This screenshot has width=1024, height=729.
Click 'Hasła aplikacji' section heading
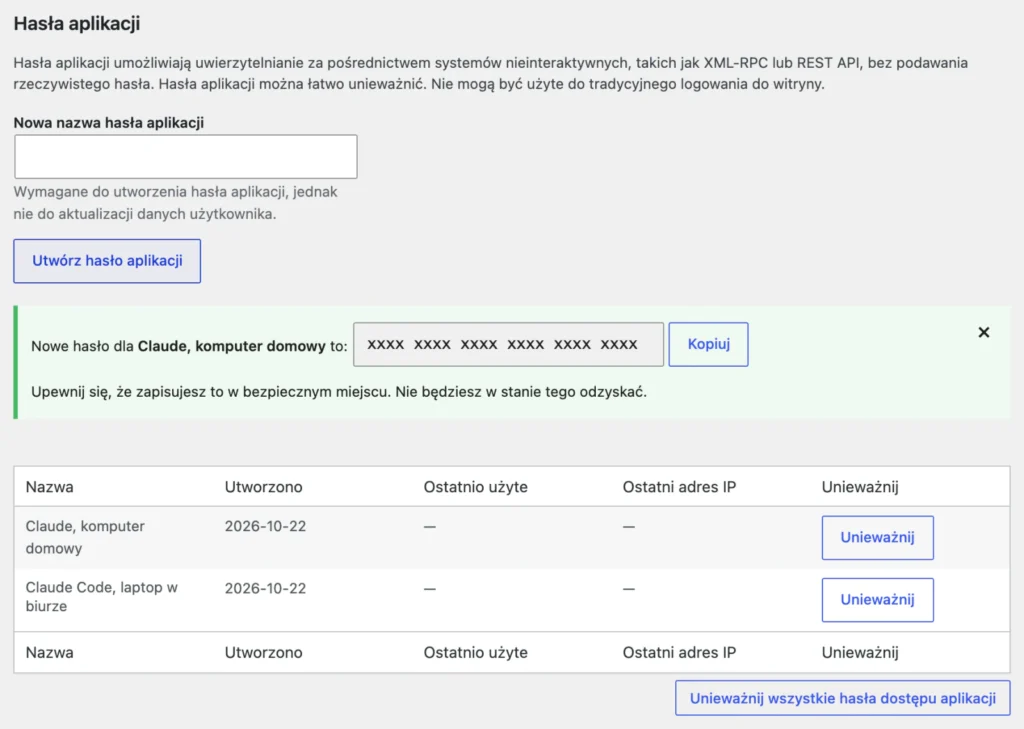[77, 24]
